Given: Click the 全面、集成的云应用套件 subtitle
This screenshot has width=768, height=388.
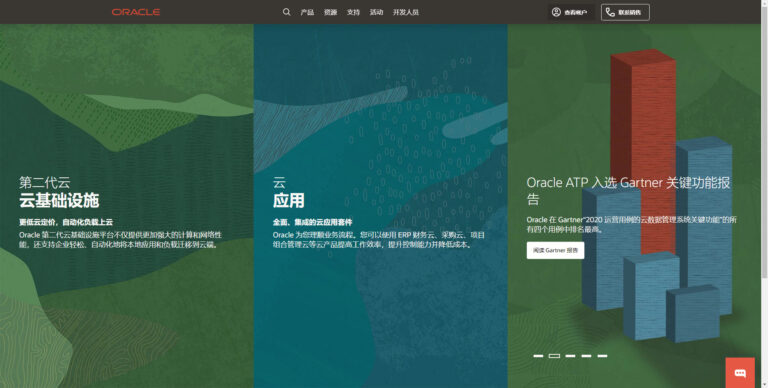Looking at the screenshot, I should 312,222.
